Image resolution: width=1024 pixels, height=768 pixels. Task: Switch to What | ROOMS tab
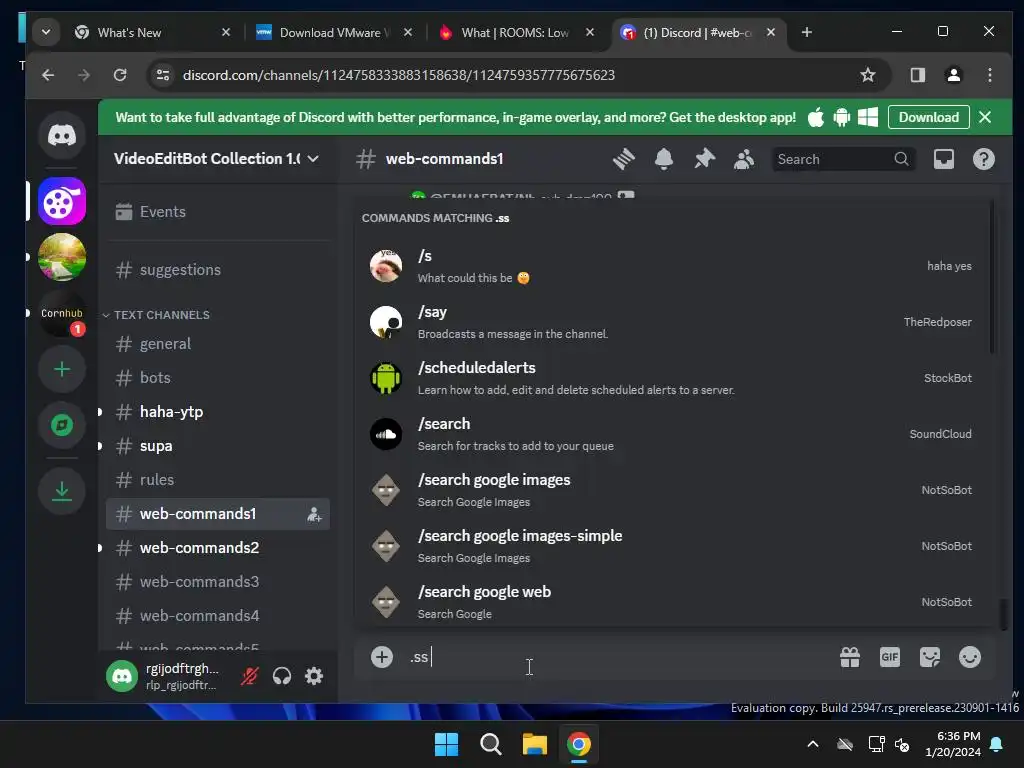pyautogui.click(x=516, y=32)
